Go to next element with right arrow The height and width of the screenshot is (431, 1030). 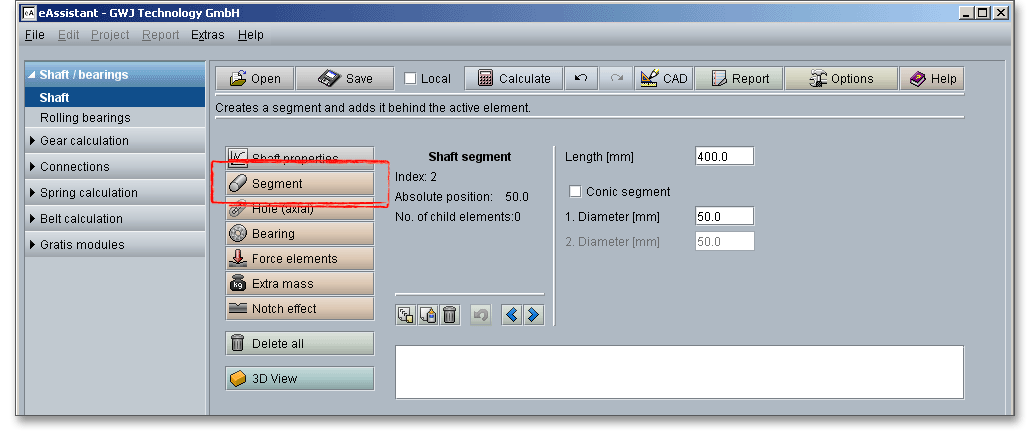coord(533,315)
